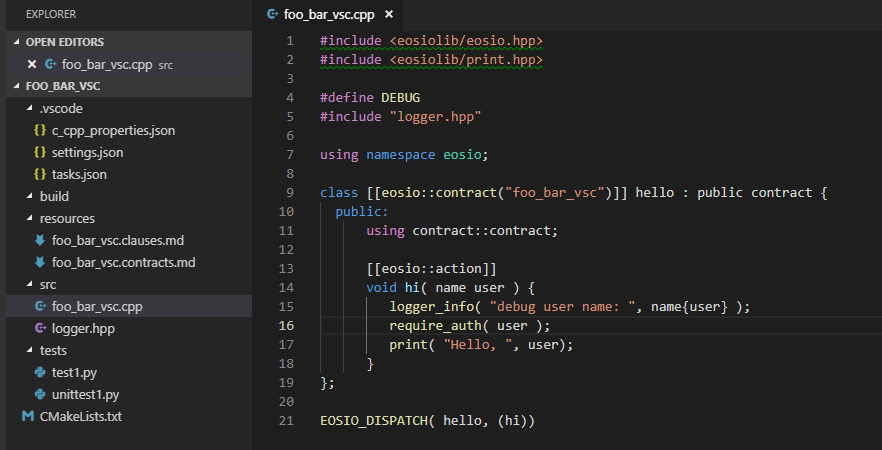Click the C++ icon in the editor tab
Image resolution: width=882 pixels, height=450 pixels.
(273, 15)
